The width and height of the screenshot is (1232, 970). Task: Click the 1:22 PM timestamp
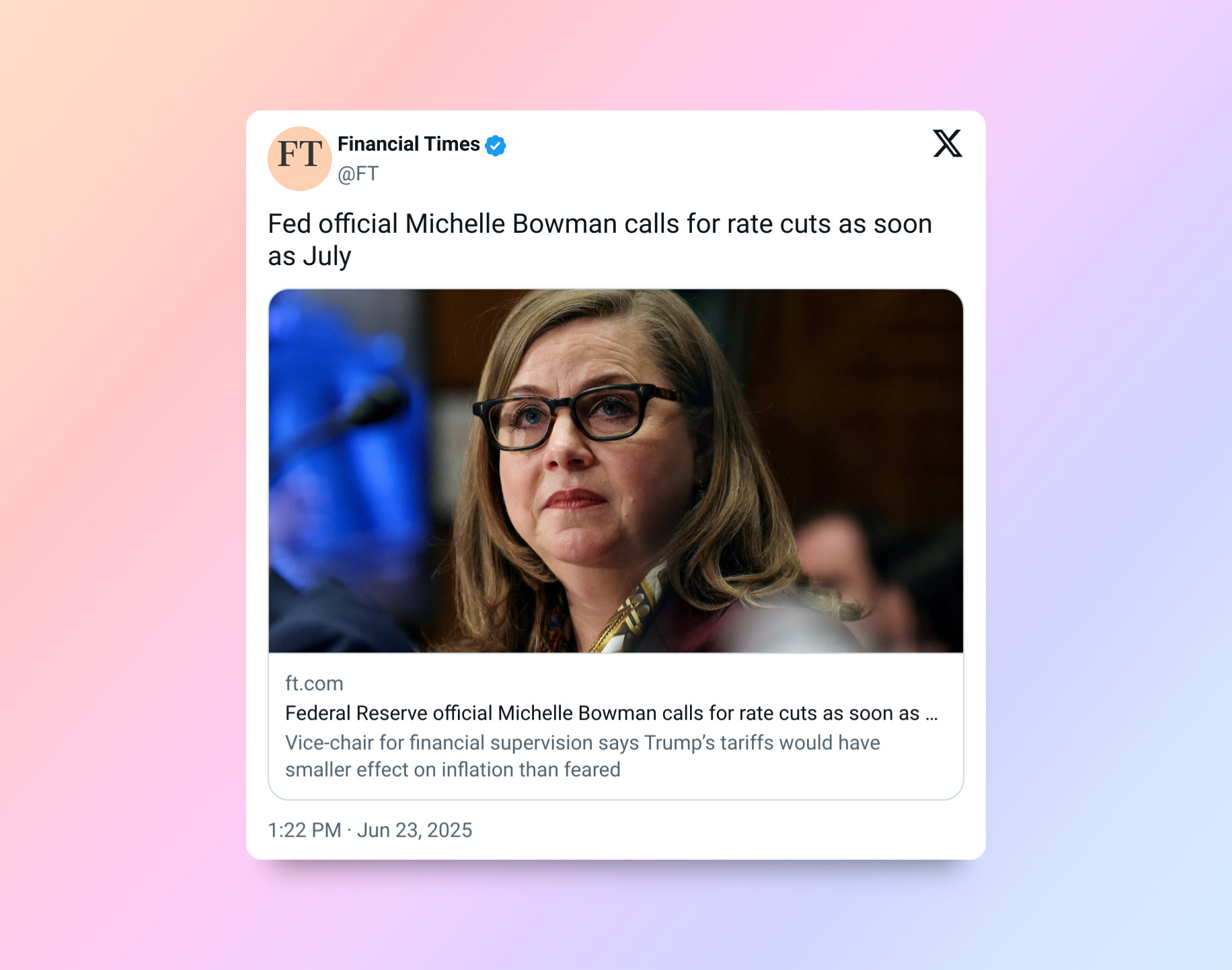[x=305, y=830]
